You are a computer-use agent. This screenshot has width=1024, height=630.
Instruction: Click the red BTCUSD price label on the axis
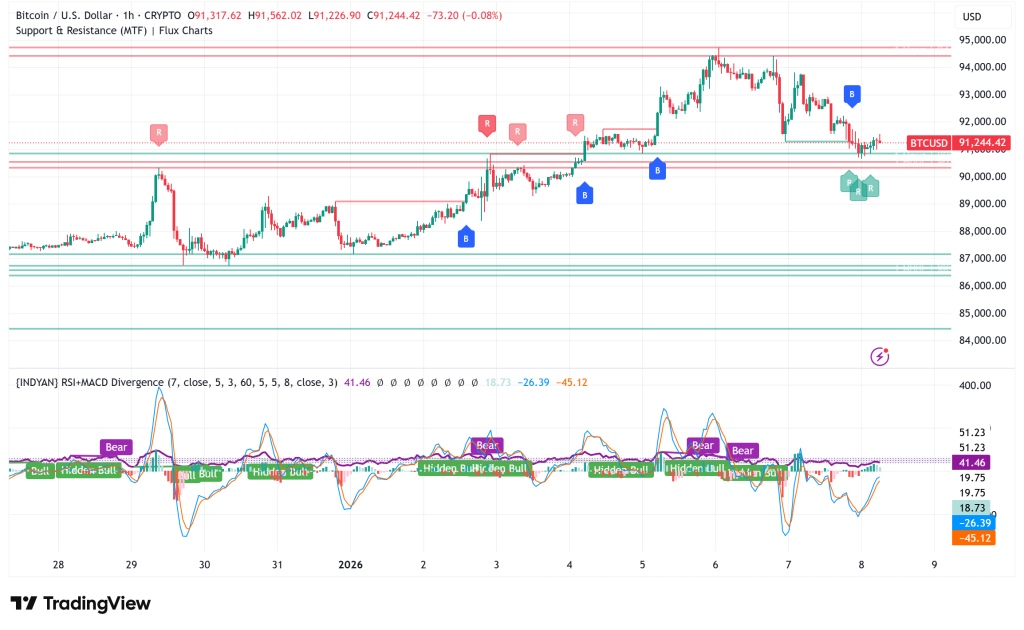pos(929,142)
